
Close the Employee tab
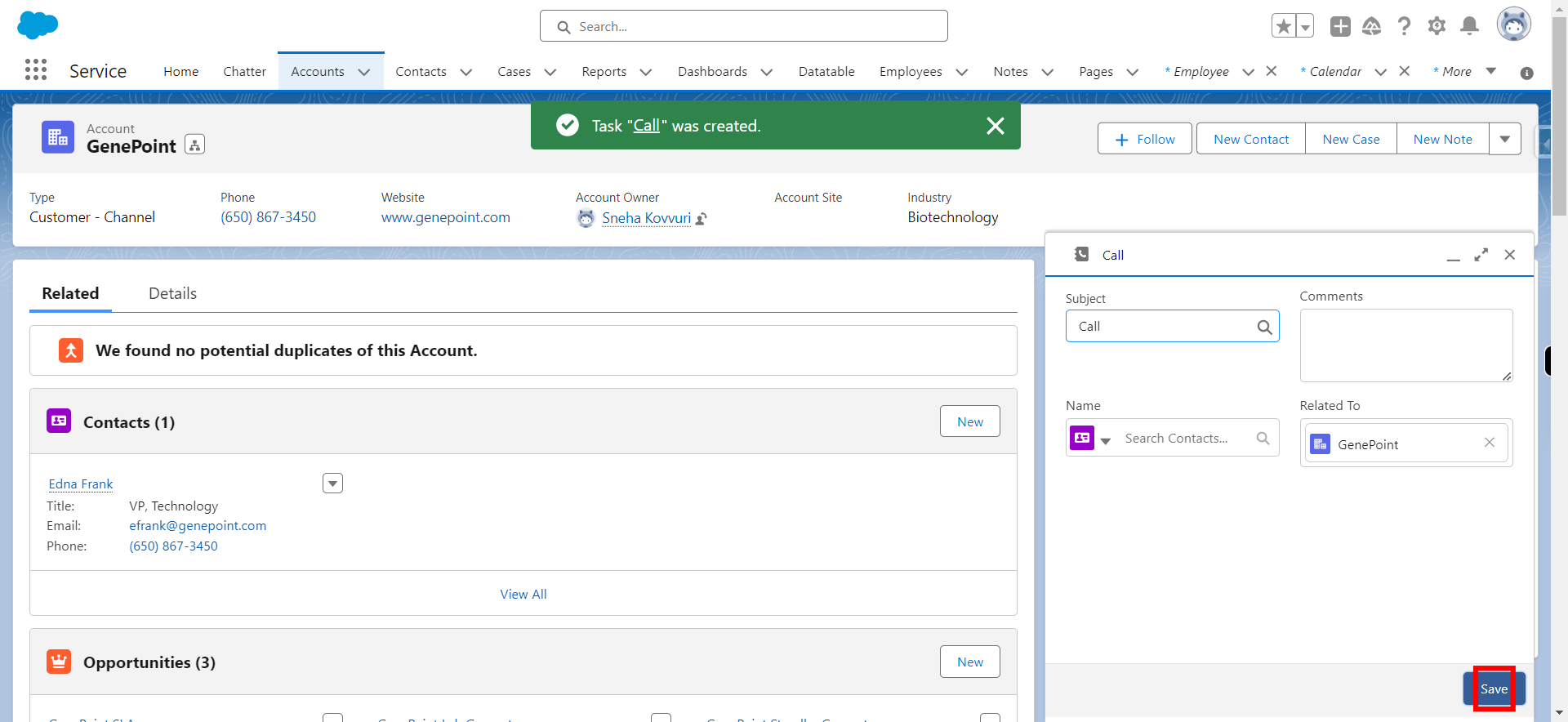(x=1271, y=71)
